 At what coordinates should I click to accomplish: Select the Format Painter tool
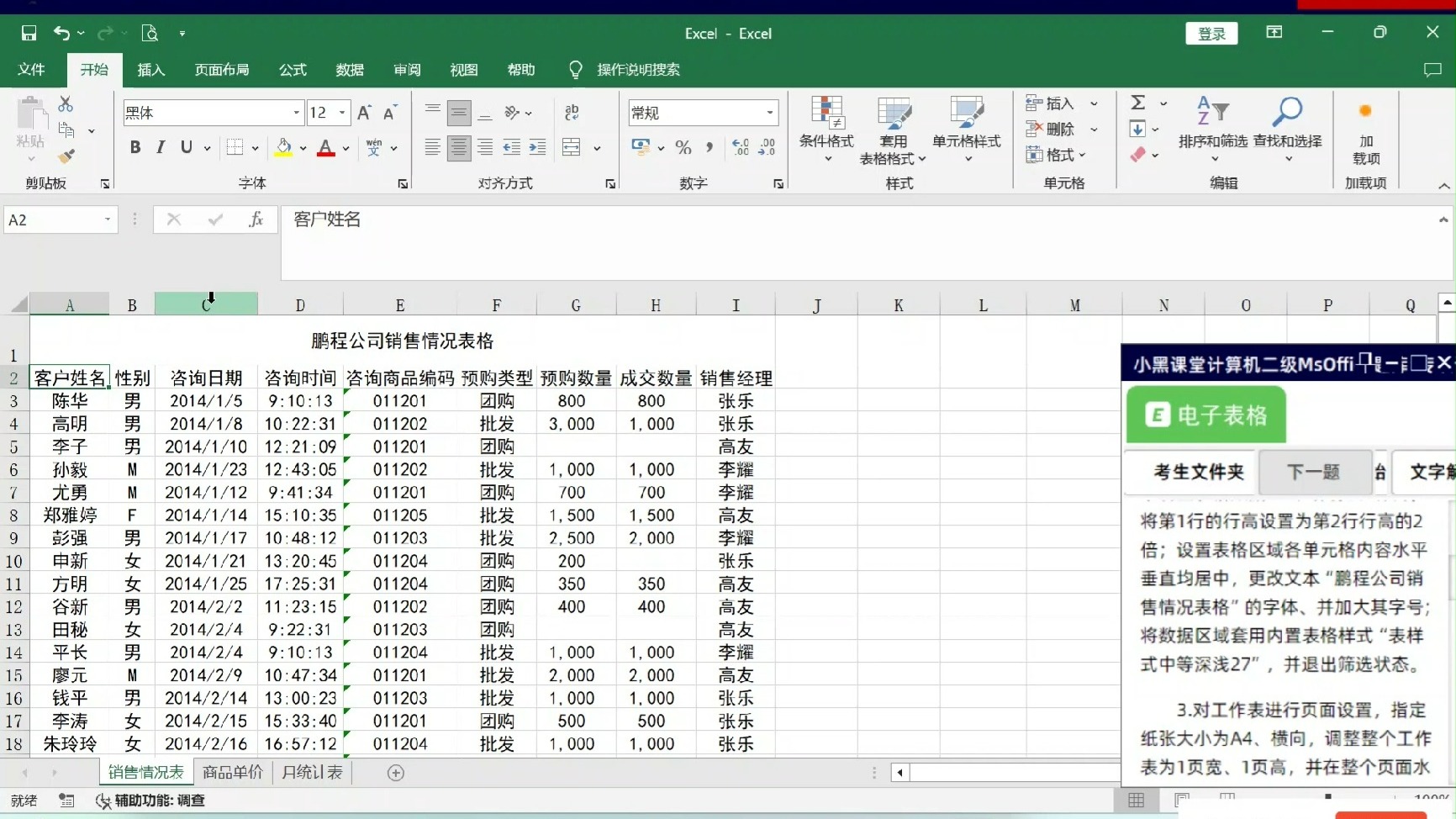pyautogui.click(x=66, y=156)
